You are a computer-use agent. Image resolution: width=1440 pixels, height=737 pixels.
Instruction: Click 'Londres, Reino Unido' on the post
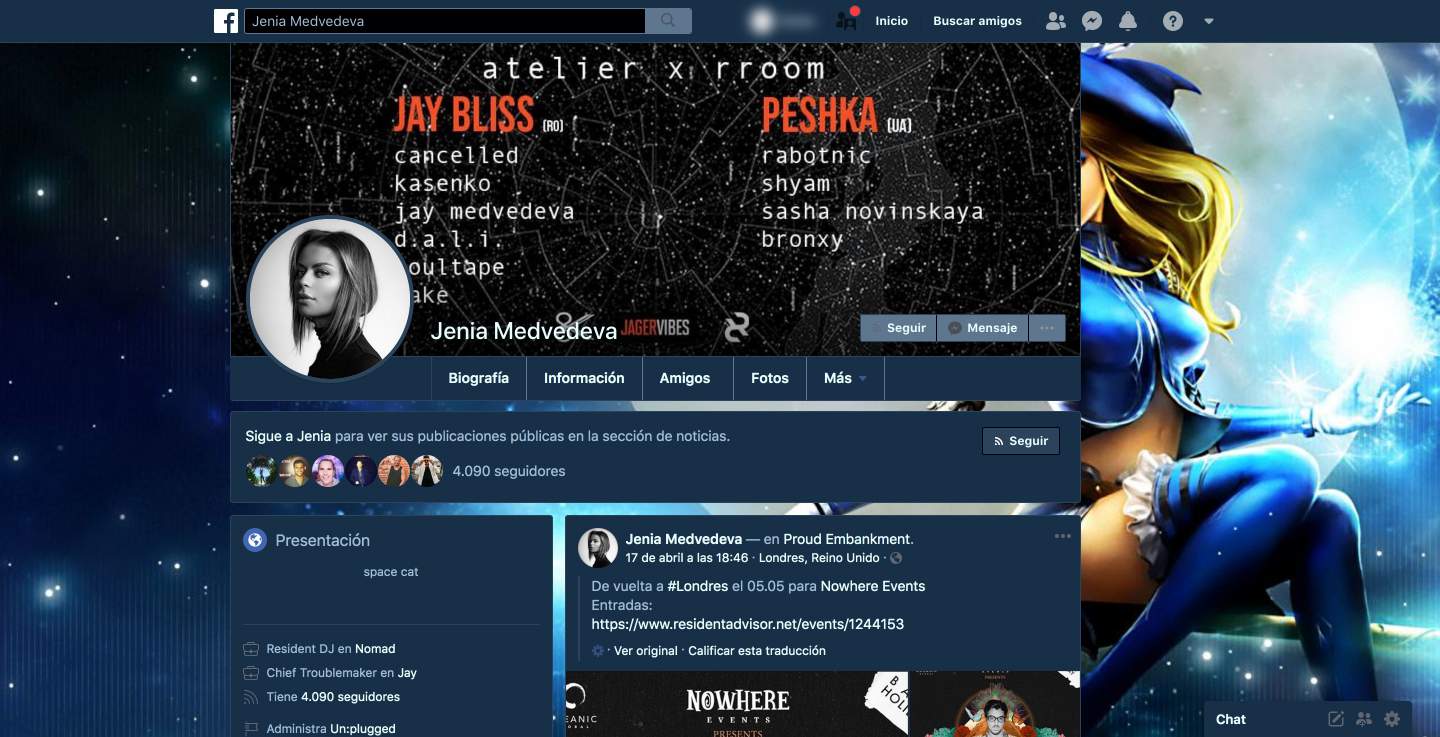820,558
